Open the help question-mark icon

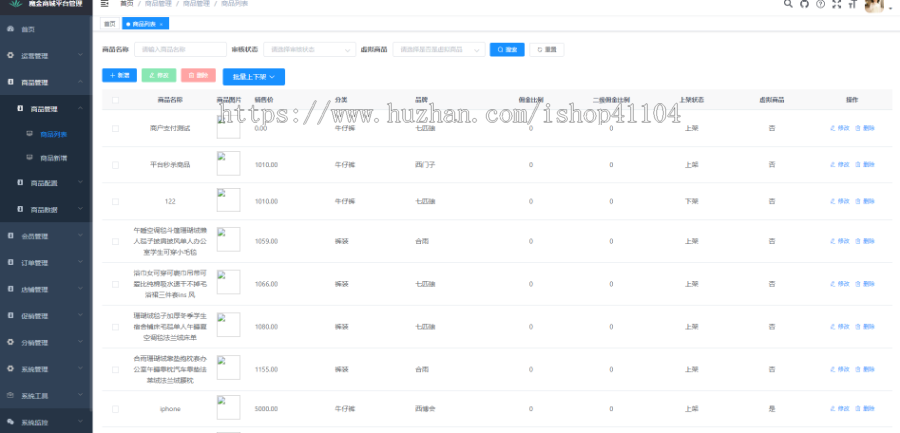point(820,3)
